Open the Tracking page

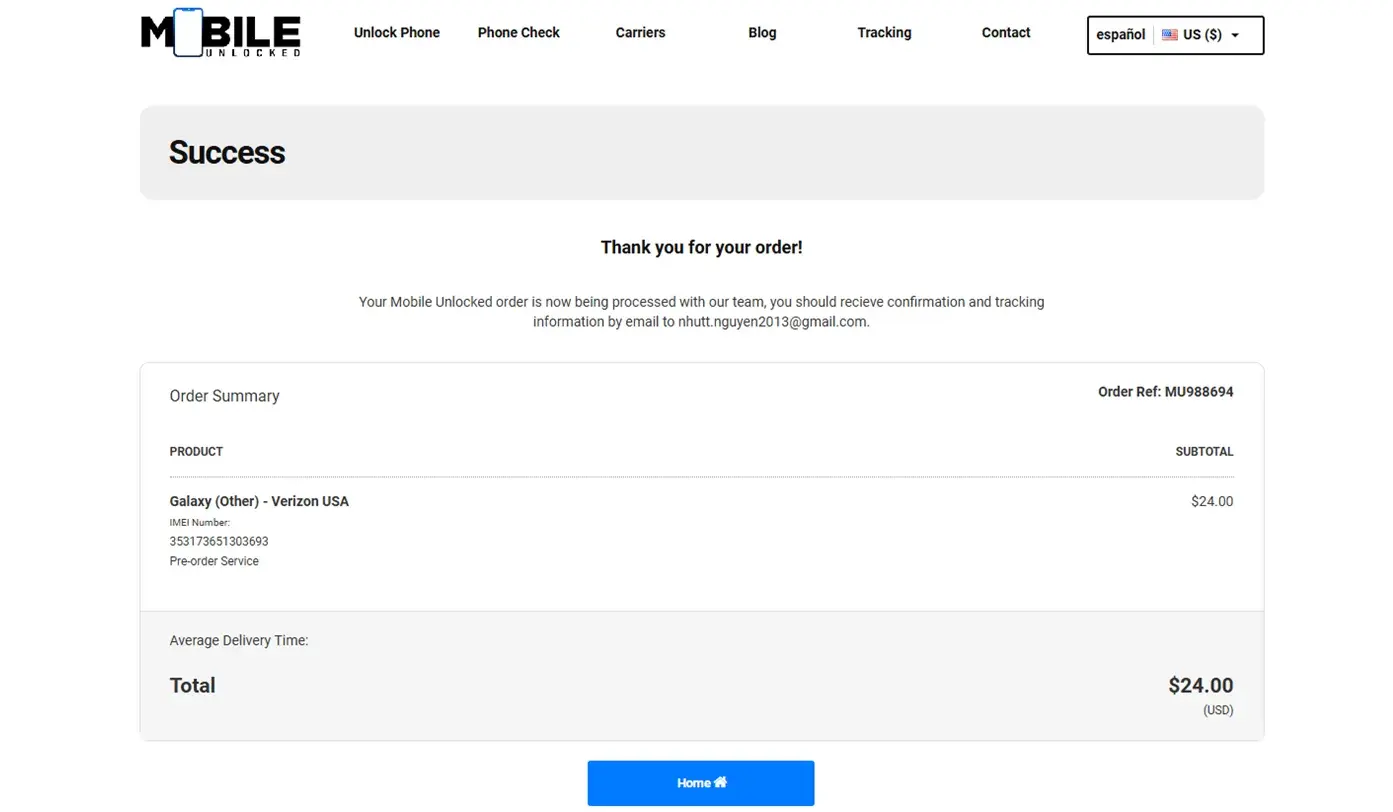(x=884, y=33)
